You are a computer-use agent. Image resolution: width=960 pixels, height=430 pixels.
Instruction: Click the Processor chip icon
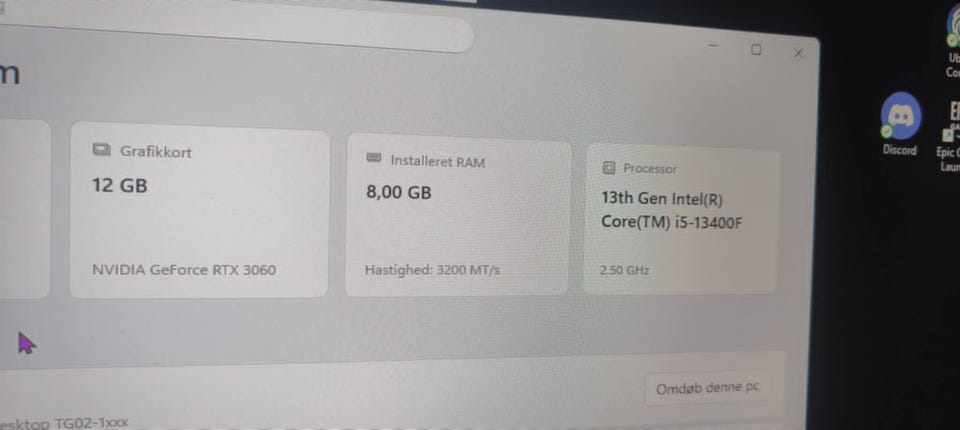pos(609,168)
